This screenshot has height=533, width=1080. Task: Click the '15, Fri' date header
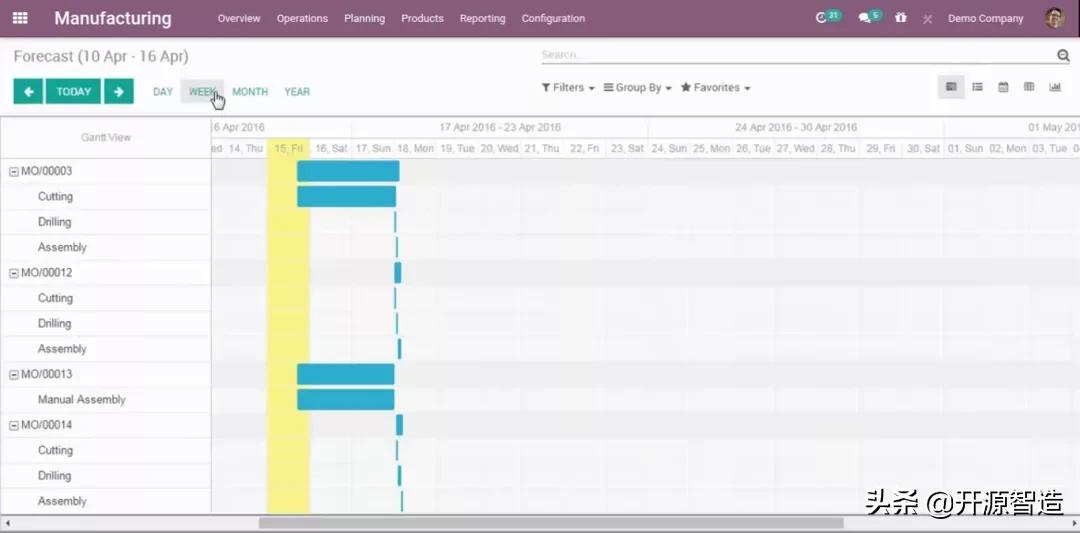coord(289,148)
